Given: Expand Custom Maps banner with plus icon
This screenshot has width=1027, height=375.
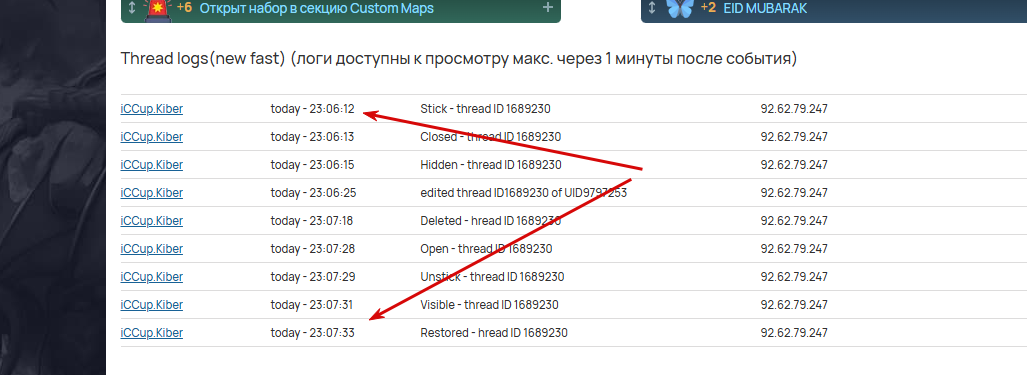Looking at the screenshot, I should coord(548,8).
